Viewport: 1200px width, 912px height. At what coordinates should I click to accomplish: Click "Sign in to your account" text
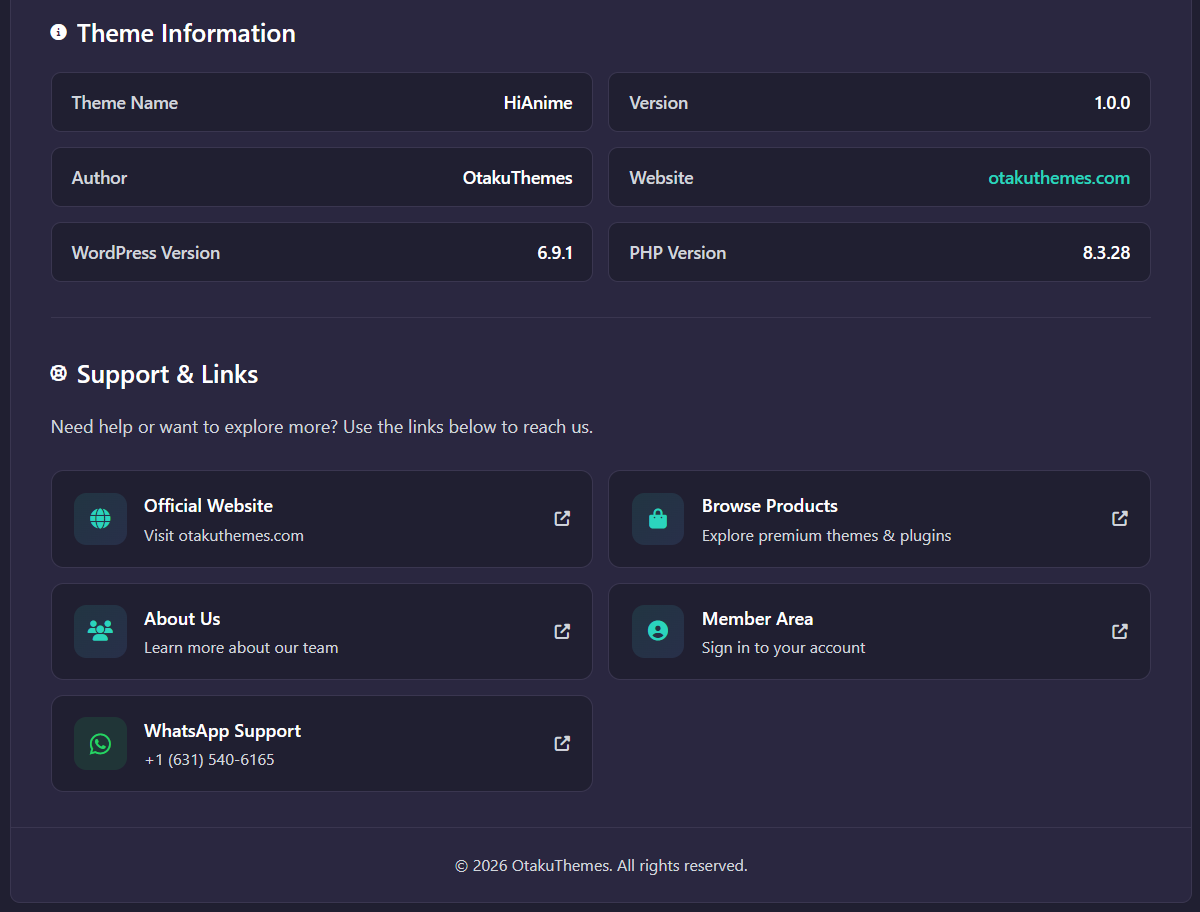click(x=783, y=648)
